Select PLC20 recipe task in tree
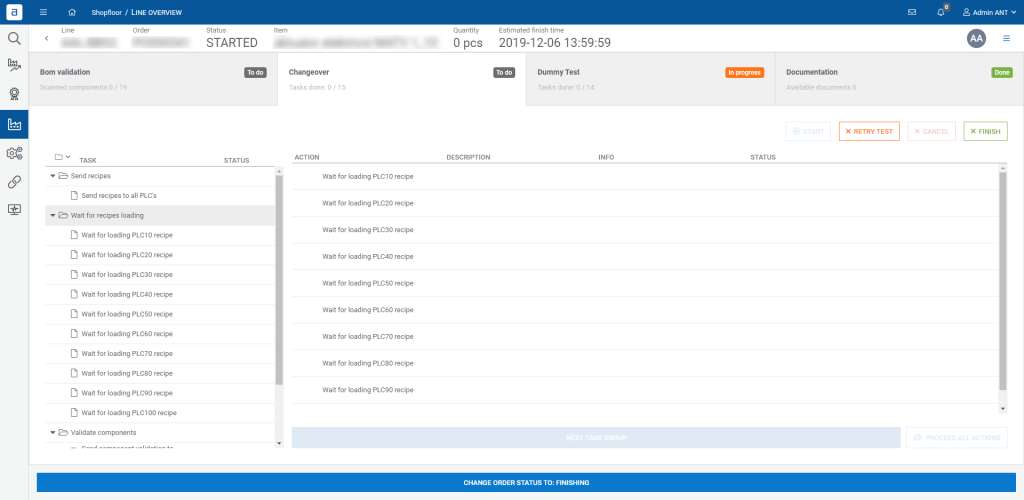The width and height of the screenshot is (1024, 500). click(160, 255)
